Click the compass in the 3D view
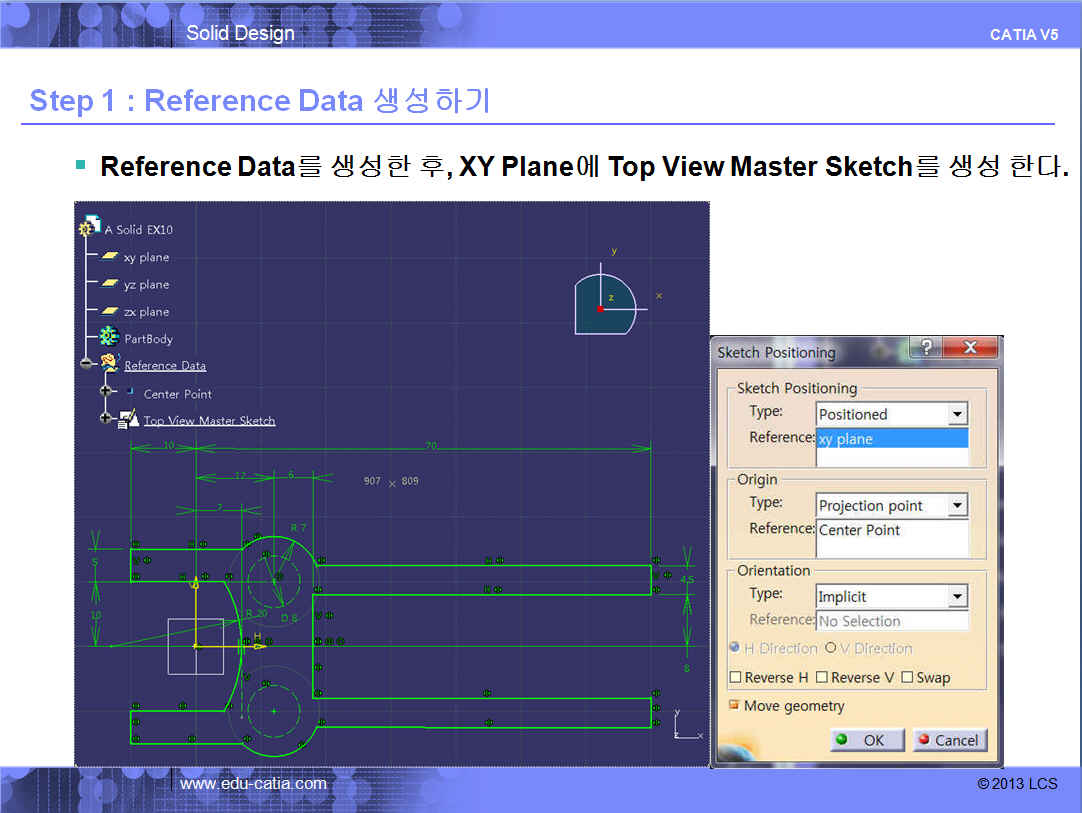The image size is (1082, 813). 605,304
